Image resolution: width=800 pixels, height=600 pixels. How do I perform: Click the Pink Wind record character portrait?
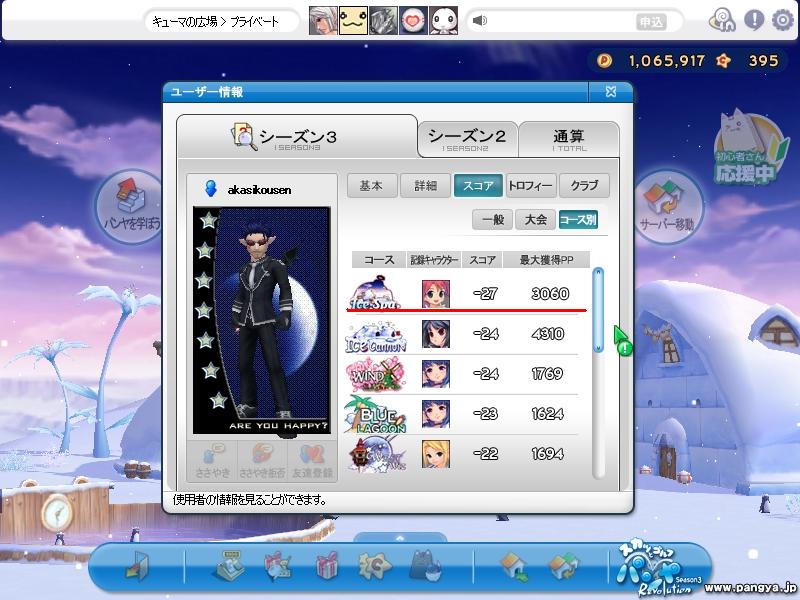pos(436,374)
